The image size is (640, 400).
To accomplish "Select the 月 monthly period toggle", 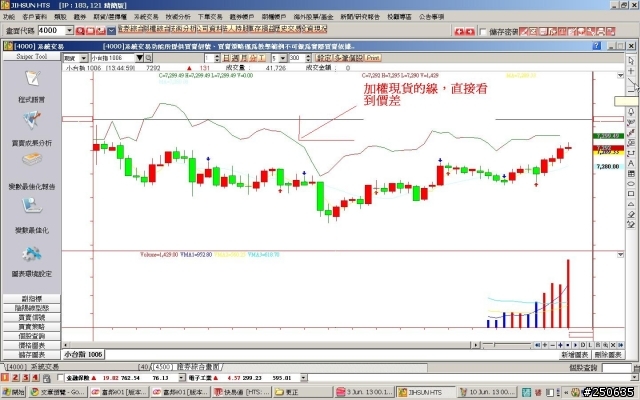I will point(244,58).
